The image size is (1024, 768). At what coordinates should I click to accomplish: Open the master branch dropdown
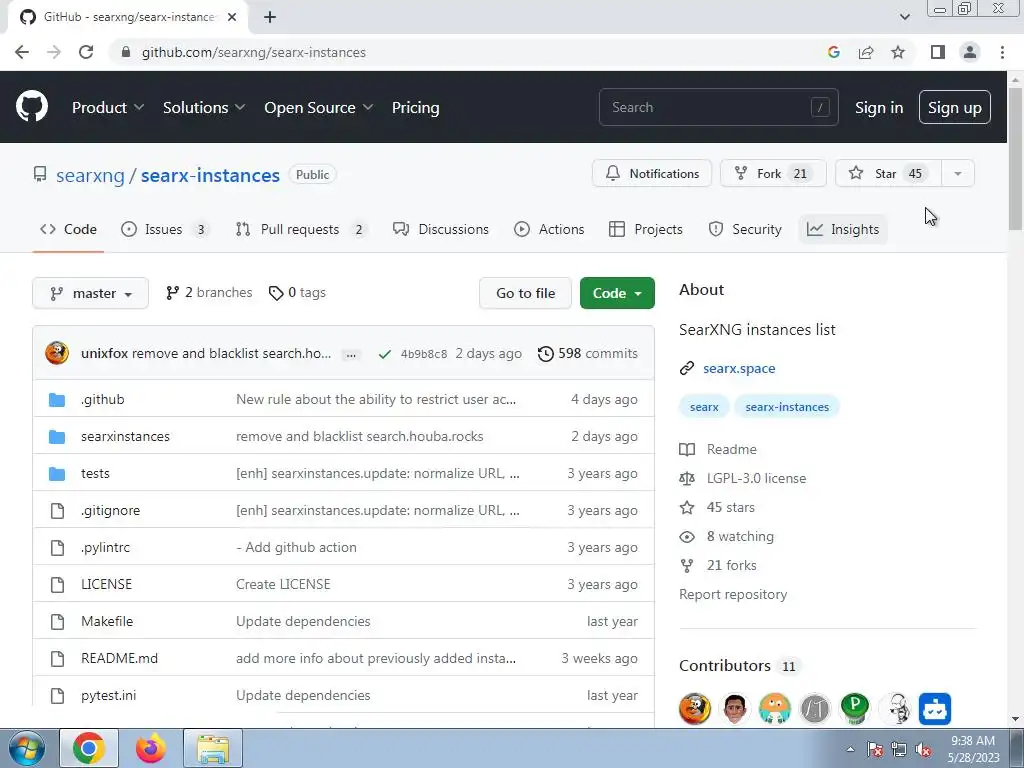90,293
